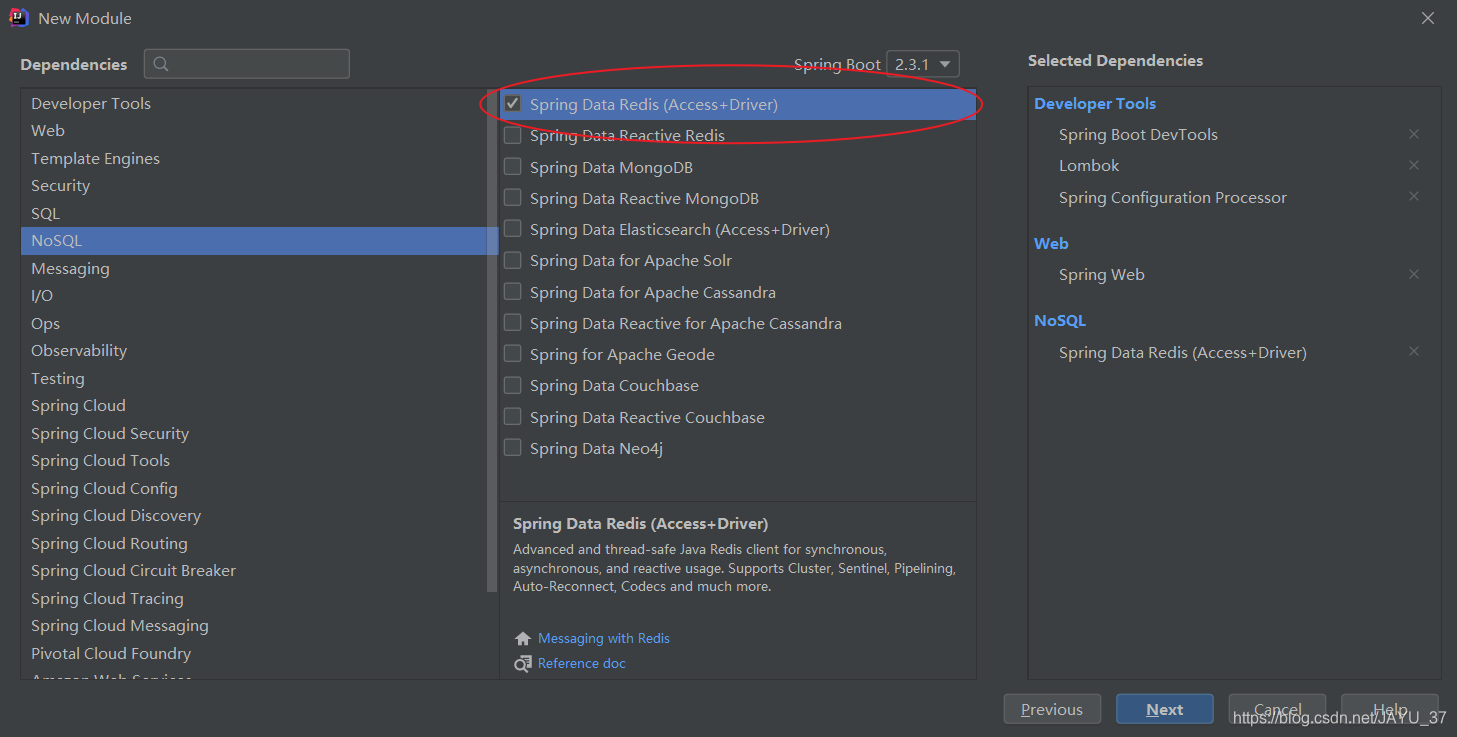
Task: Click the Previous button
Action: (x=1052, y=709)
